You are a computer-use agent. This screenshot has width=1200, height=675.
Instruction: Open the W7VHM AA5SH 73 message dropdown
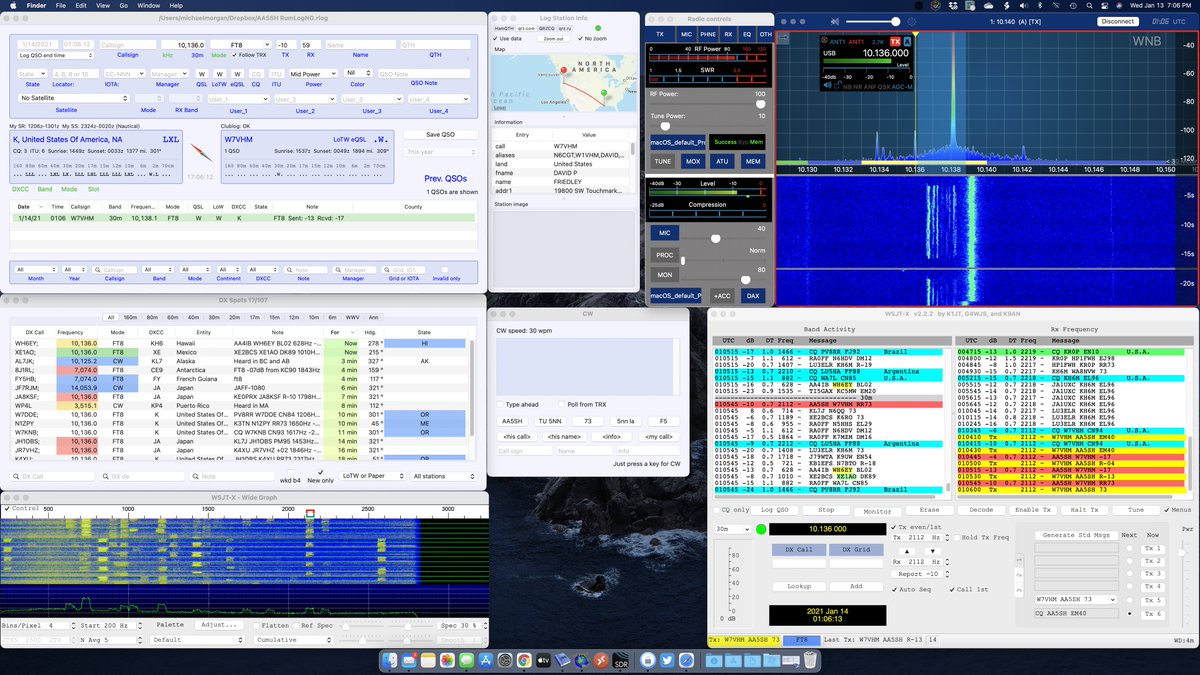point(1077,598)
